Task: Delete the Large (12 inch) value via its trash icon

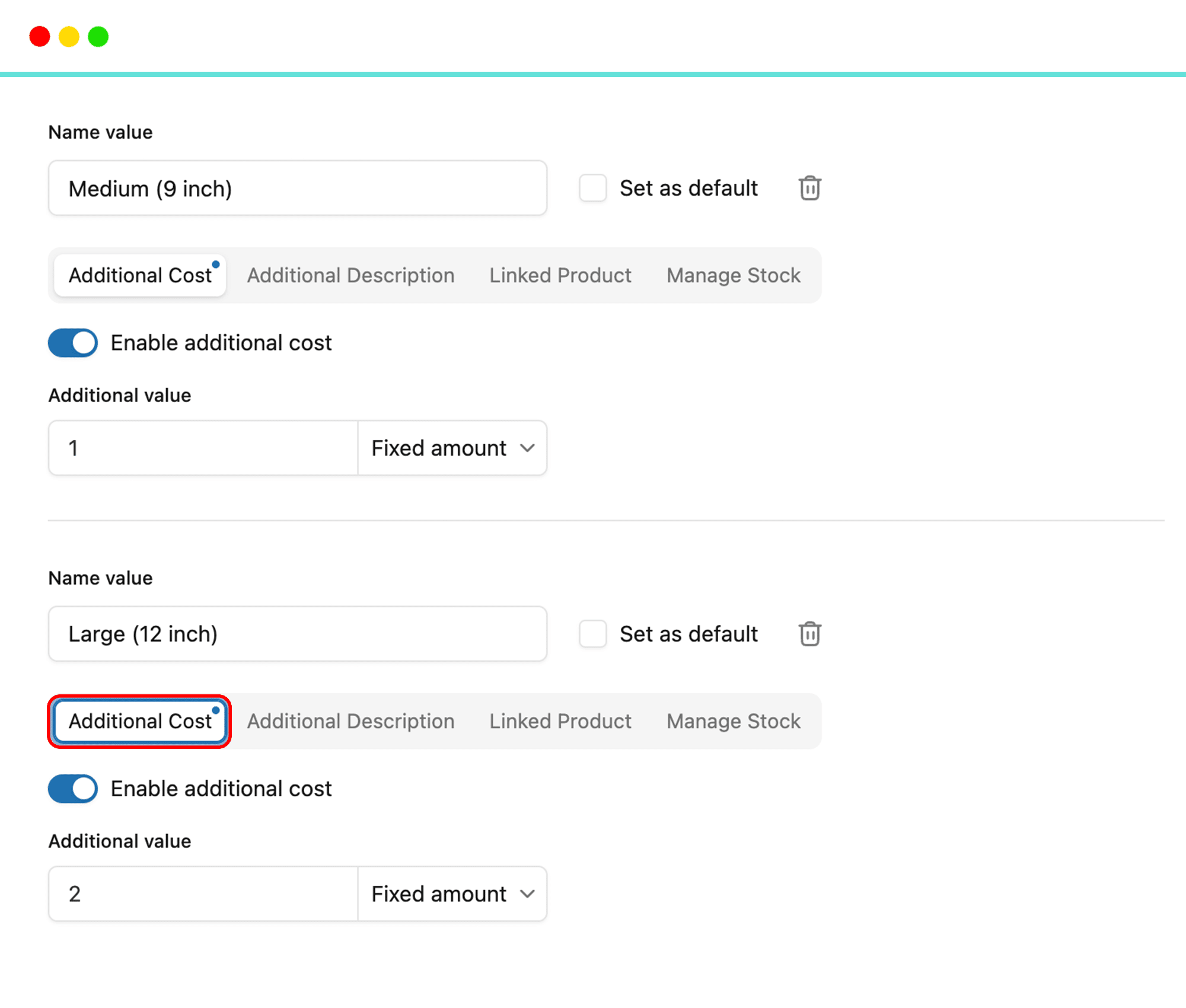Action: (x=809, y=634)
